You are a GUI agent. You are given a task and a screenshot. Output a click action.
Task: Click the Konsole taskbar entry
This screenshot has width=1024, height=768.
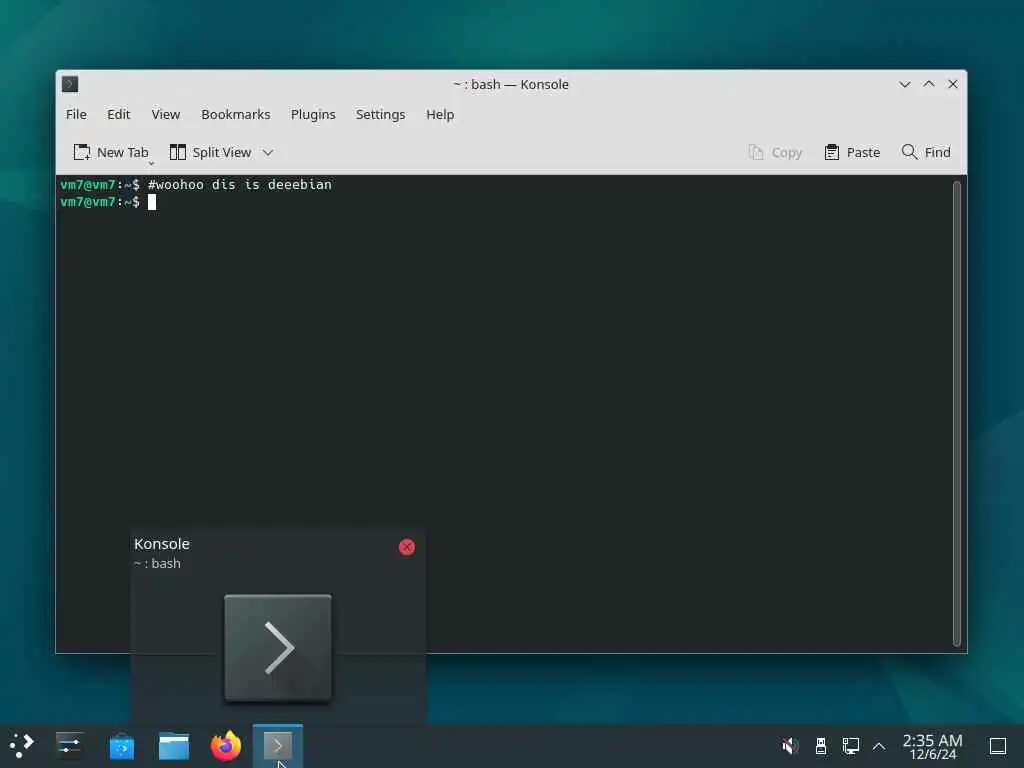click(x=278, y=746)
